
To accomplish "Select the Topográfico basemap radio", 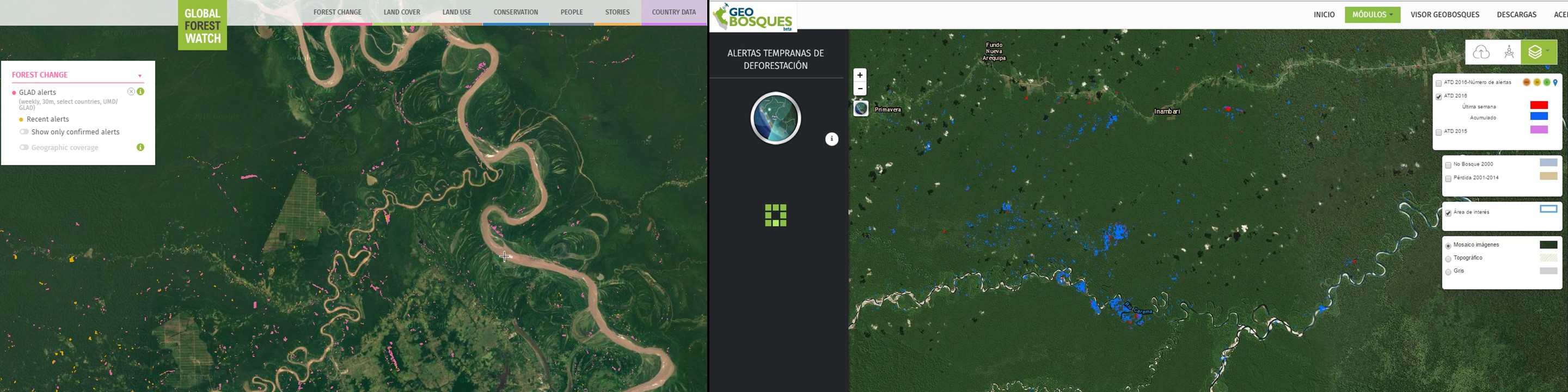I will [1448, 259].
